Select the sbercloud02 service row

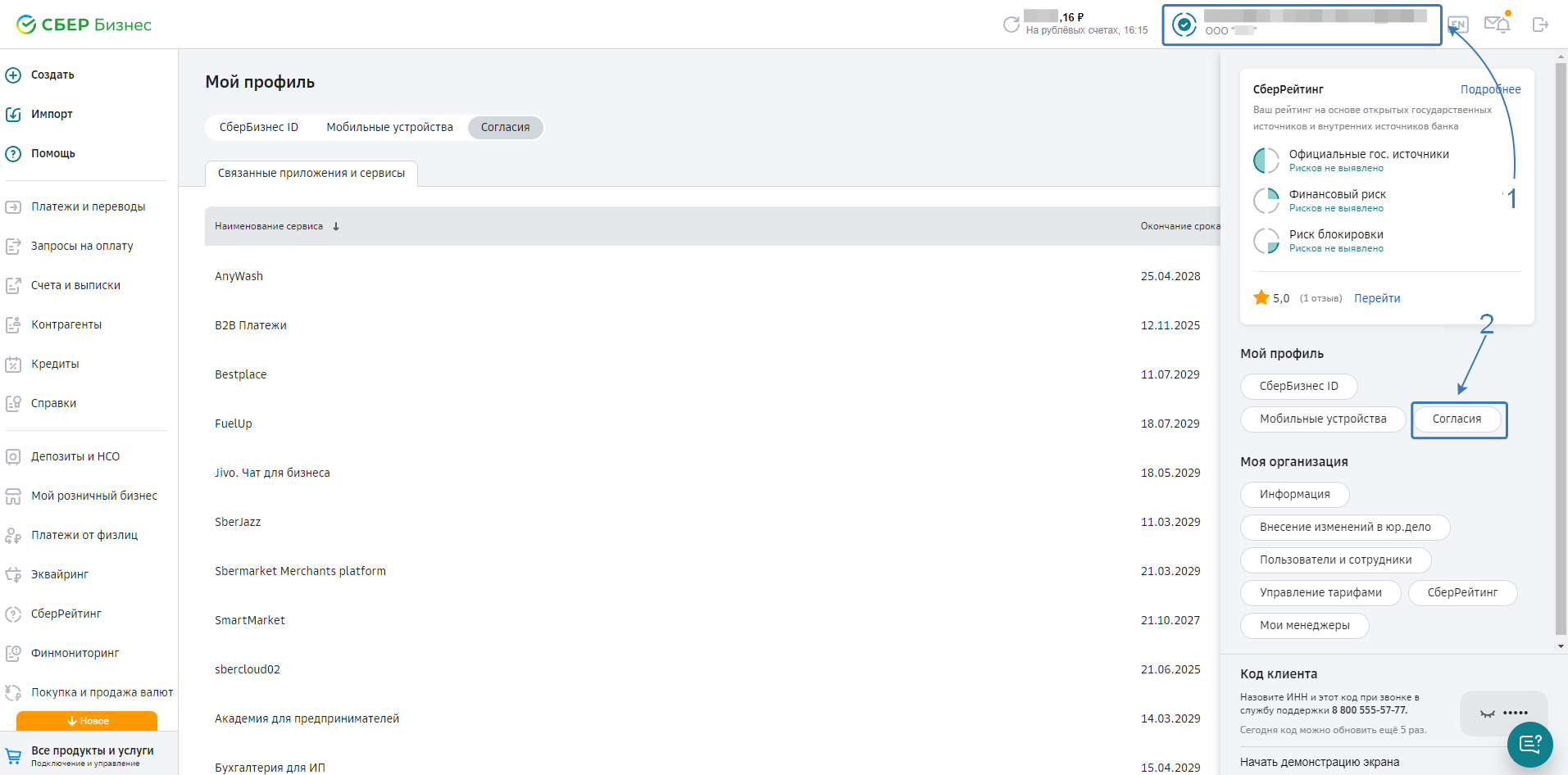(712, 669)
